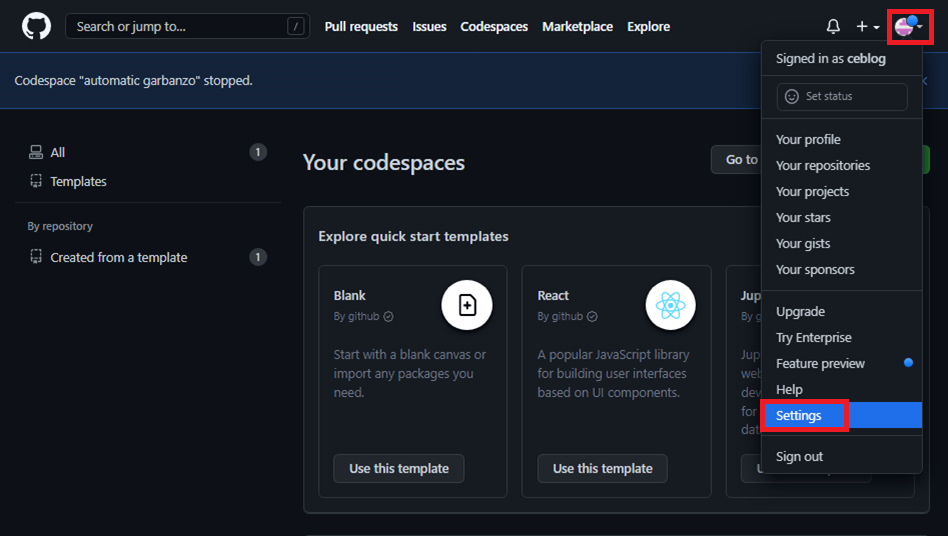The height and width of the screenshot is (536, 948).
Task: Click the By repository label
Action: [x=60, y=226]
